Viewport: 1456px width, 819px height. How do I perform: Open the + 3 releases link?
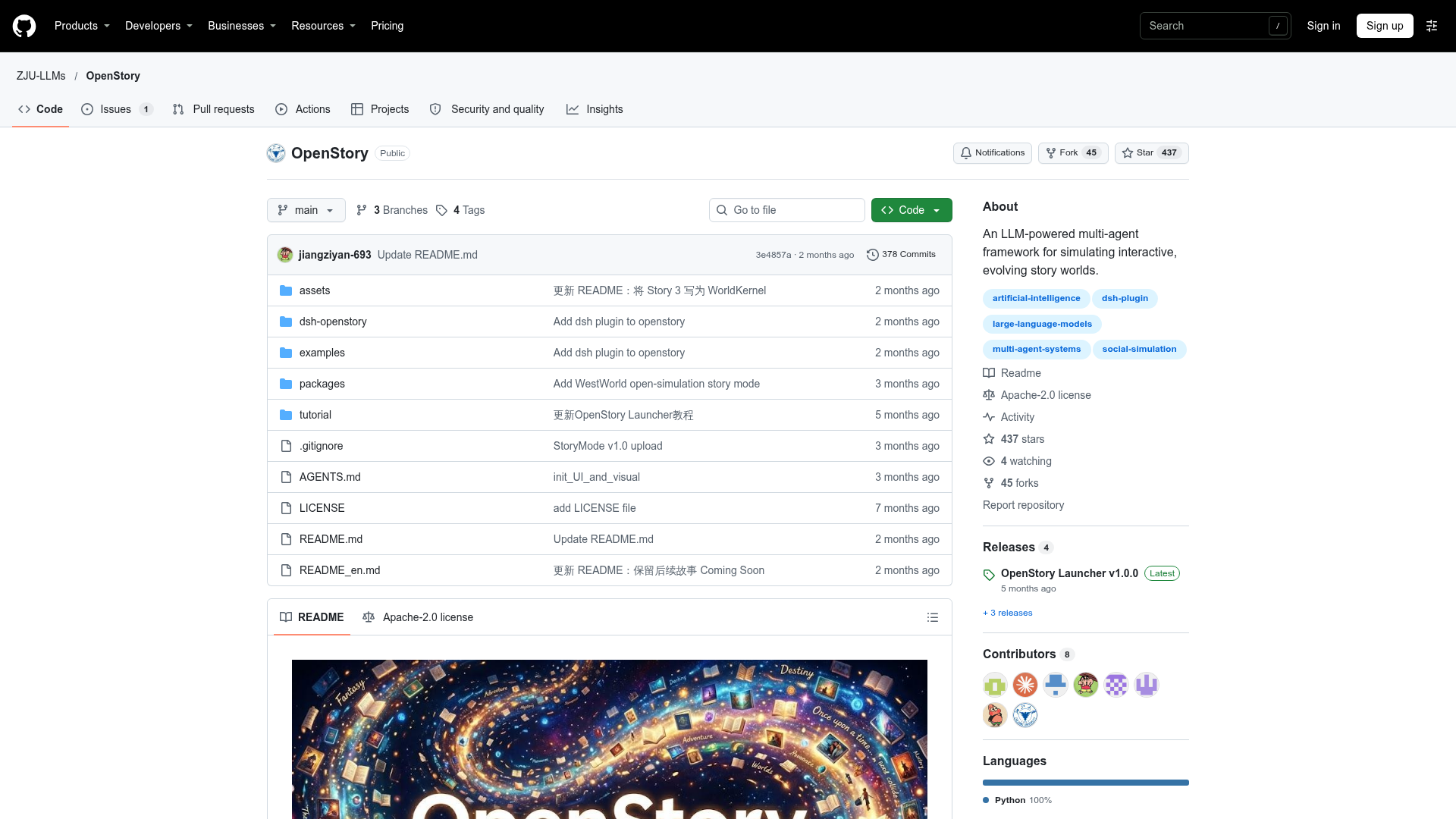(x=1007, y=613)
